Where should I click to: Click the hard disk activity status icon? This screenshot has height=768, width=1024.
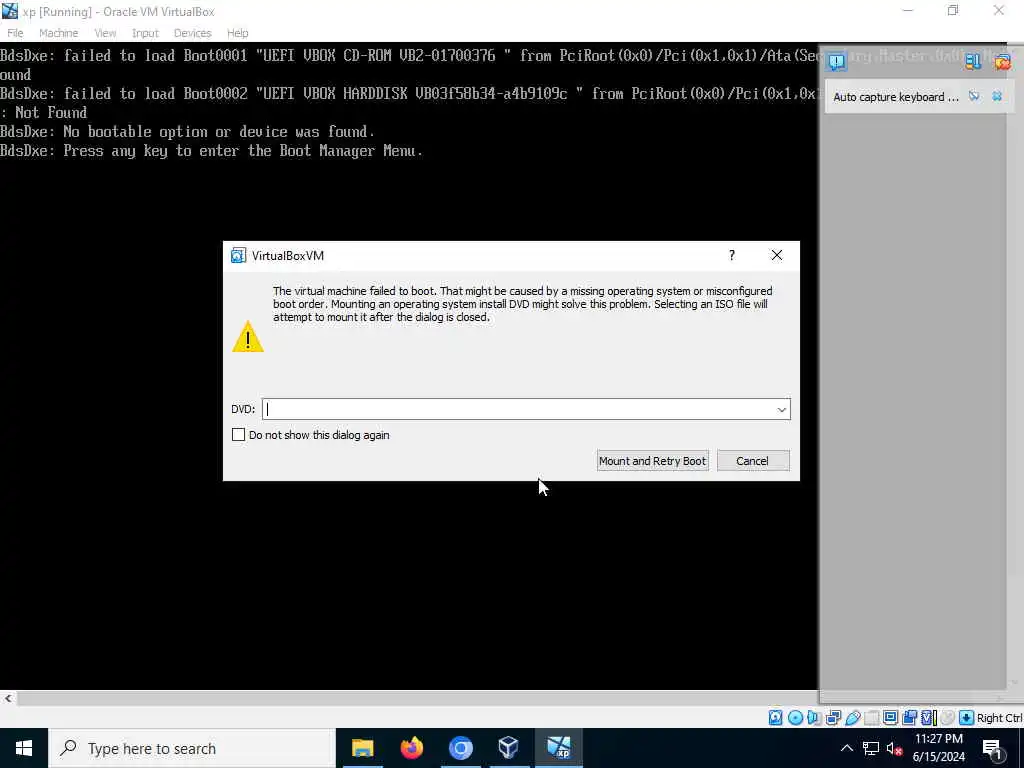775,718
